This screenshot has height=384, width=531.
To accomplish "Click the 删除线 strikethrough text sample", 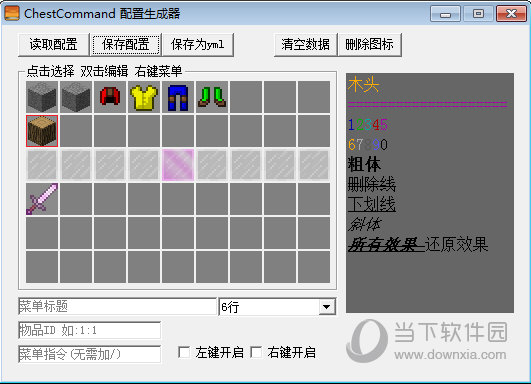I will click(371, 185).
